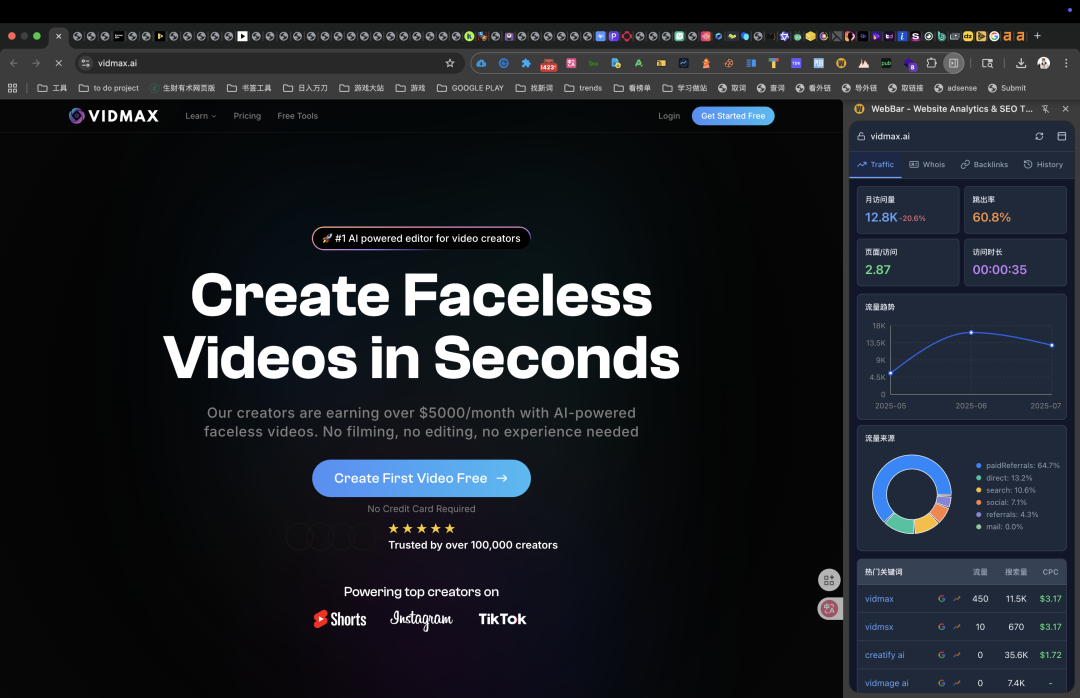Image resolution: width=1080 pixels, height=698 pixels.
Task: Open the Google Trends icon for vidmax
Action: point(957,599)
